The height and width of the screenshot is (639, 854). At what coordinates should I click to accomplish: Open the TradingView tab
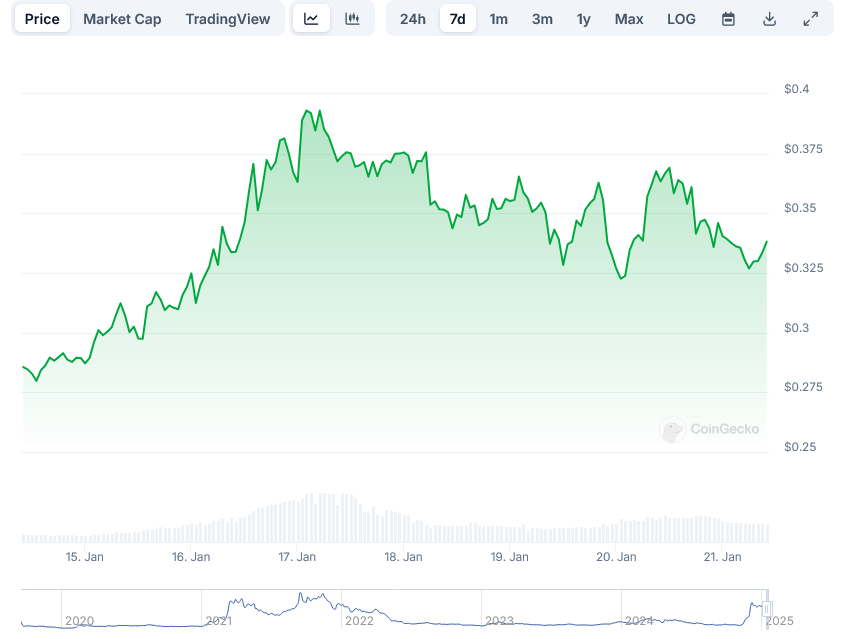coord(228,19)
